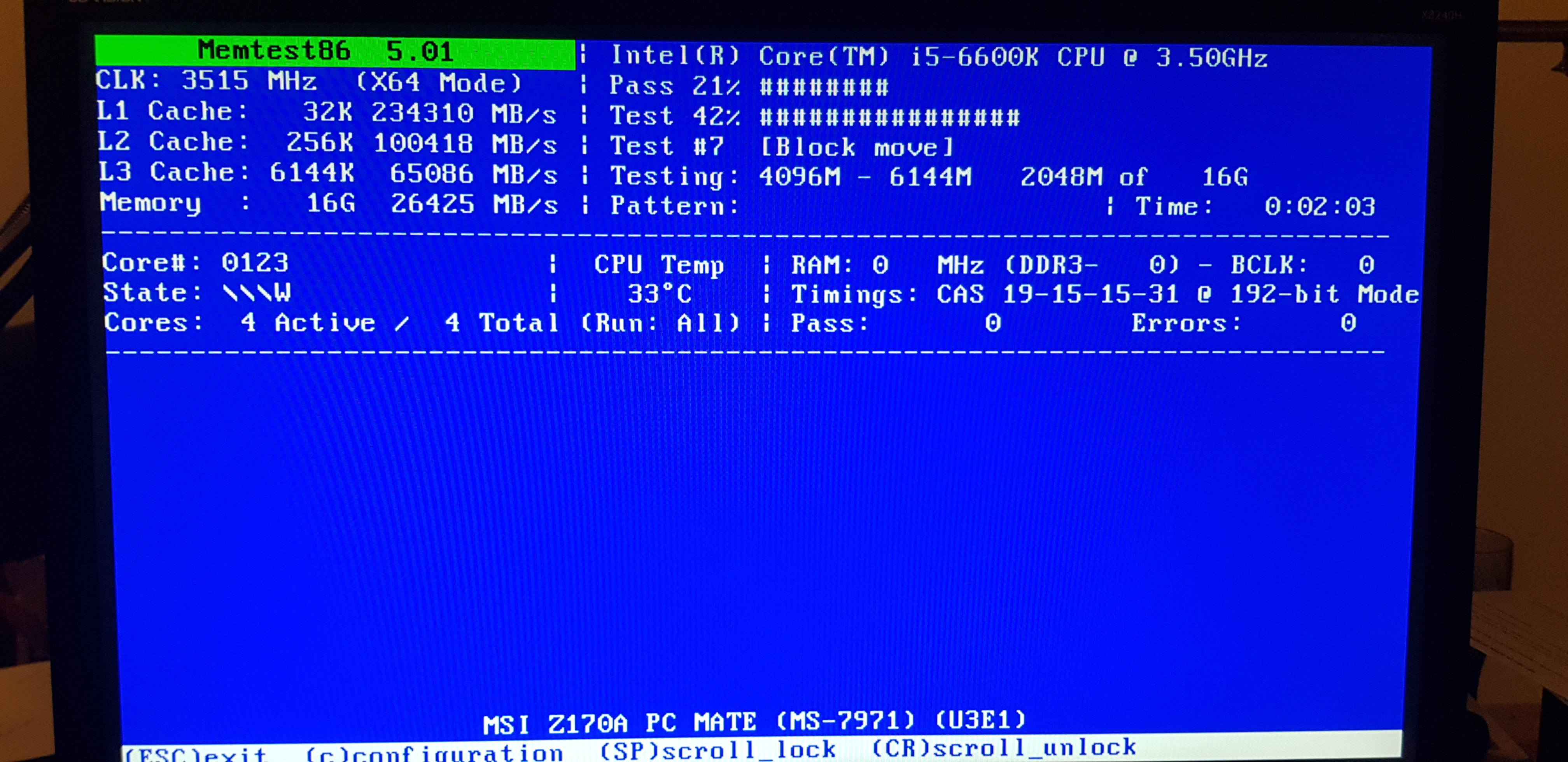This screenshot has width=1568, height=762.
Task: Click the CPU Temp 33°C readout
Action: coord(659,294)
